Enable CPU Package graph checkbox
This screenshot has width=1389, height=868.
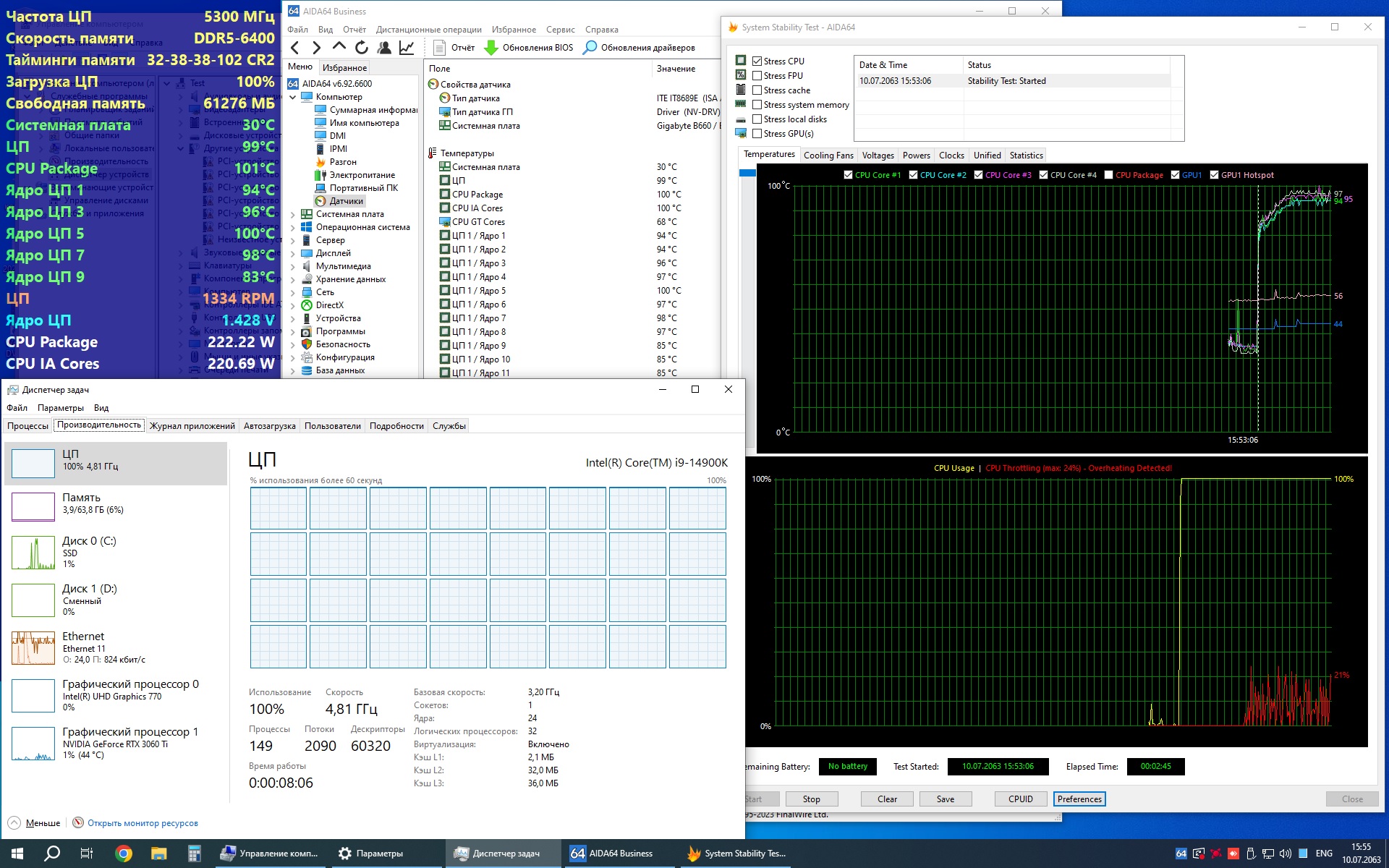pyautogui.click(x=1108, y=175)
